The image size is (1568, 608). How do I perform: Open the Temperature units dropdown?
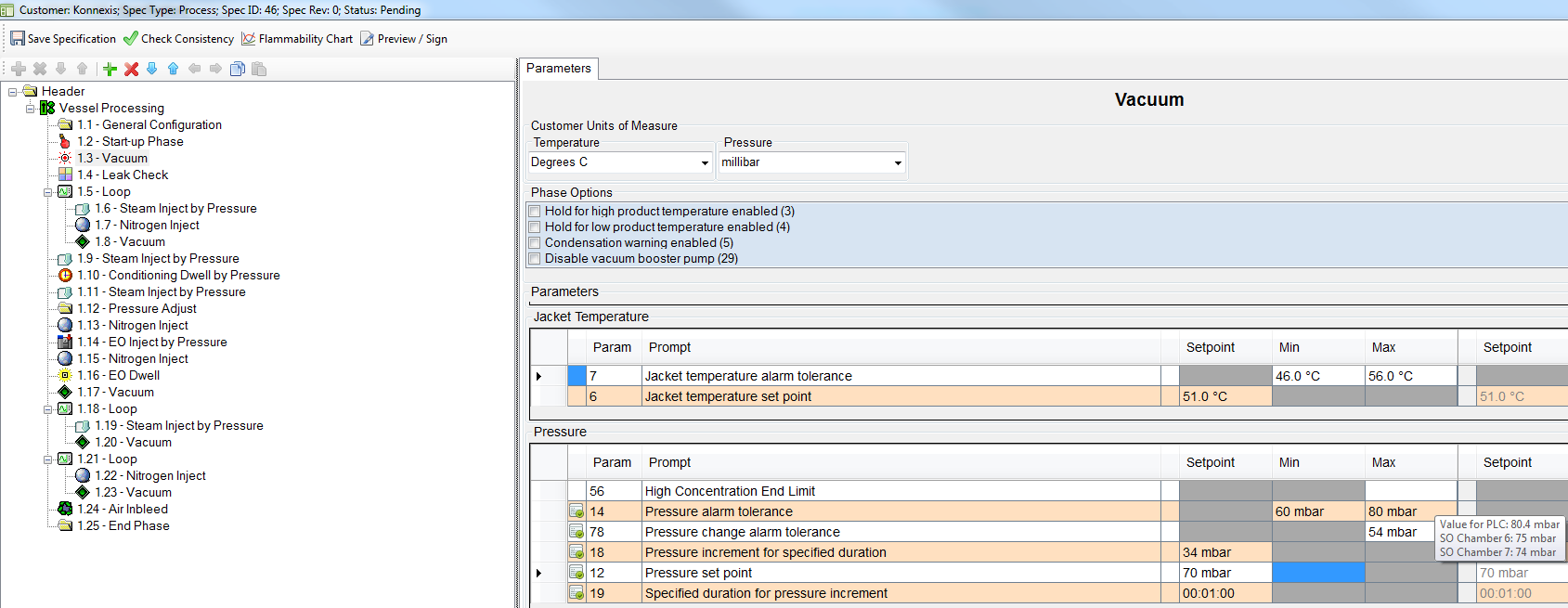(705, 162)
